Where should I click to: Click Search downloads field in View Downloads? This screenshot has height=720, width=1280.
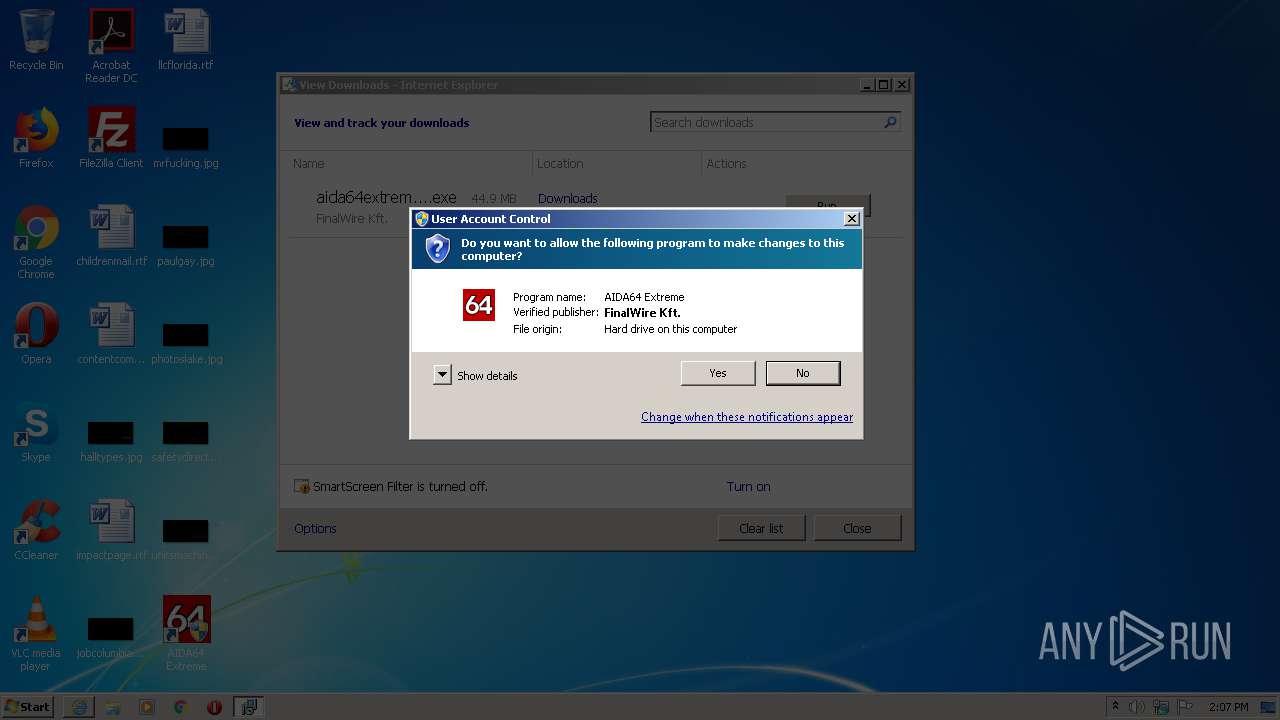766,122
